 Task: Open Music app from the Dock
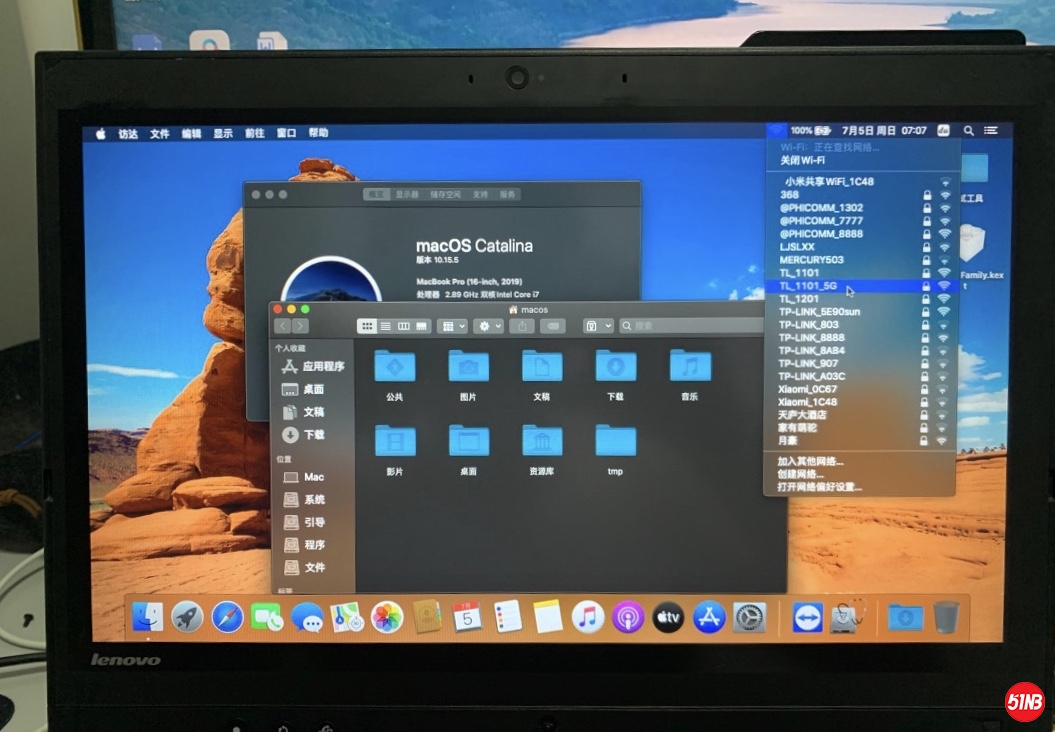[587, 617]
